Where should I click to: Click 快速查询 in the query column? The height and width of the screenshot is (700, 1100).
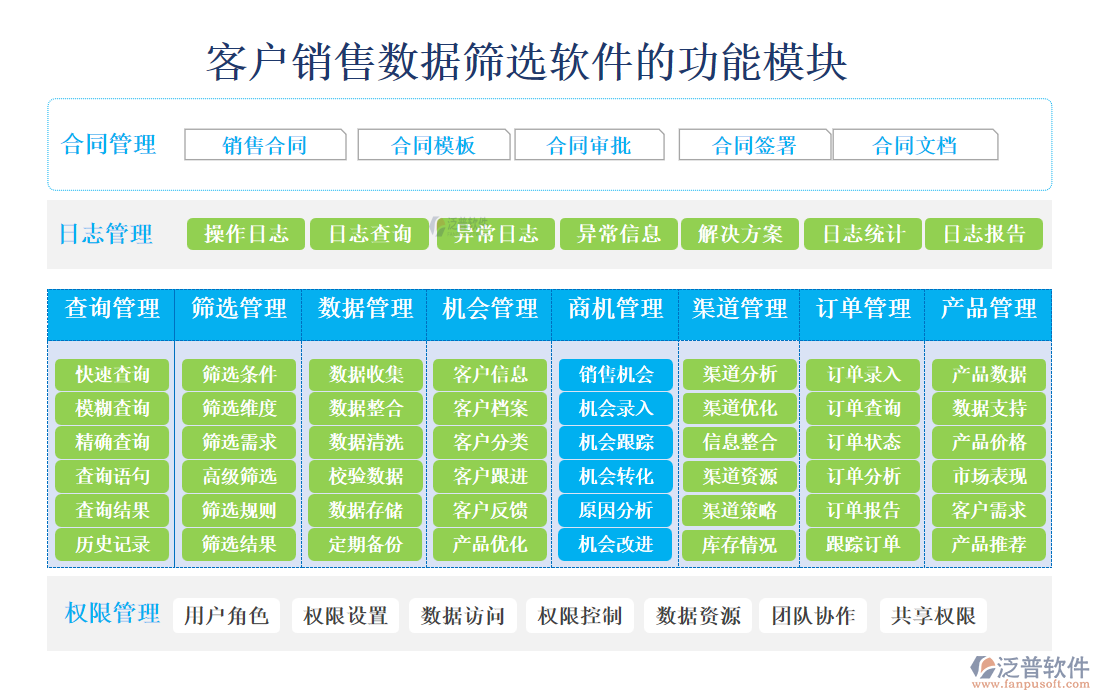pyautogui.click(x=112, y=375)
